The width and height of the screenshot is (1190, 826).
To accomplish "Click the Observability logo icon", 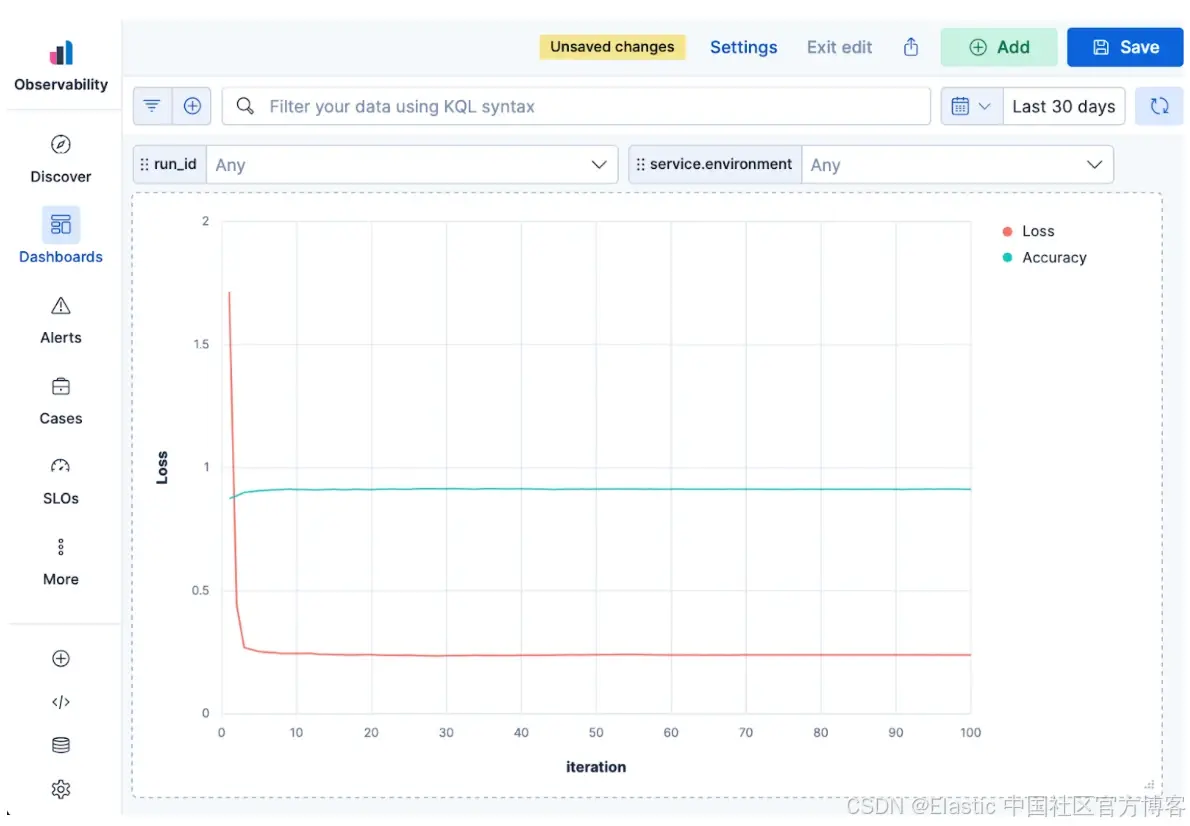I will pos(61,53).
